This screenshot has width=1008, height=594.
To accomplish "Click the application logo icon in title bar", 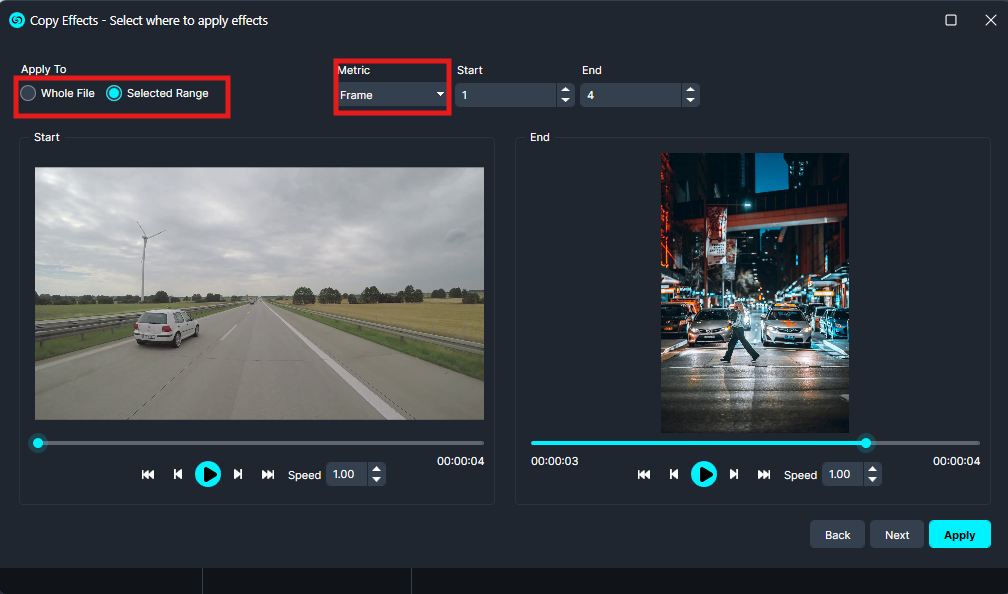I will coord(17,20).
